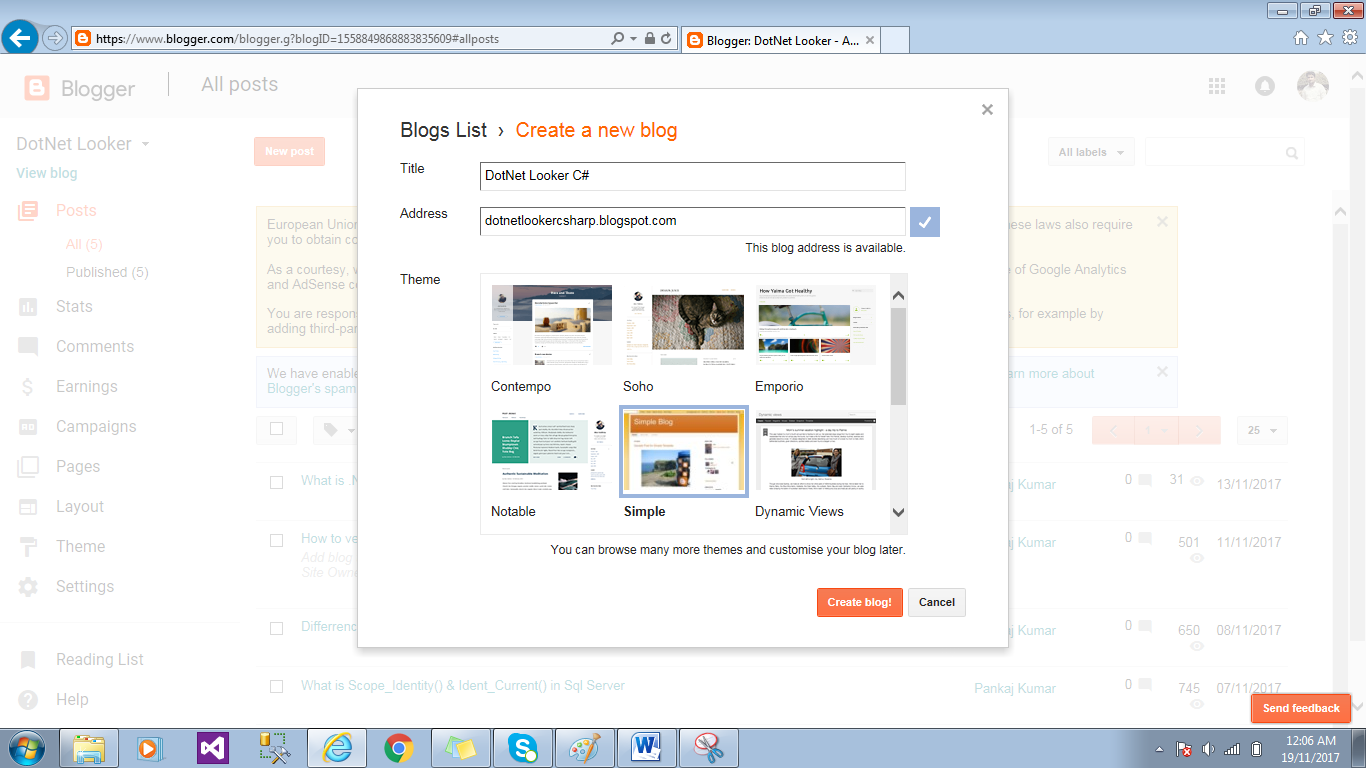Cancel the new blog dialog

point(937,602)
